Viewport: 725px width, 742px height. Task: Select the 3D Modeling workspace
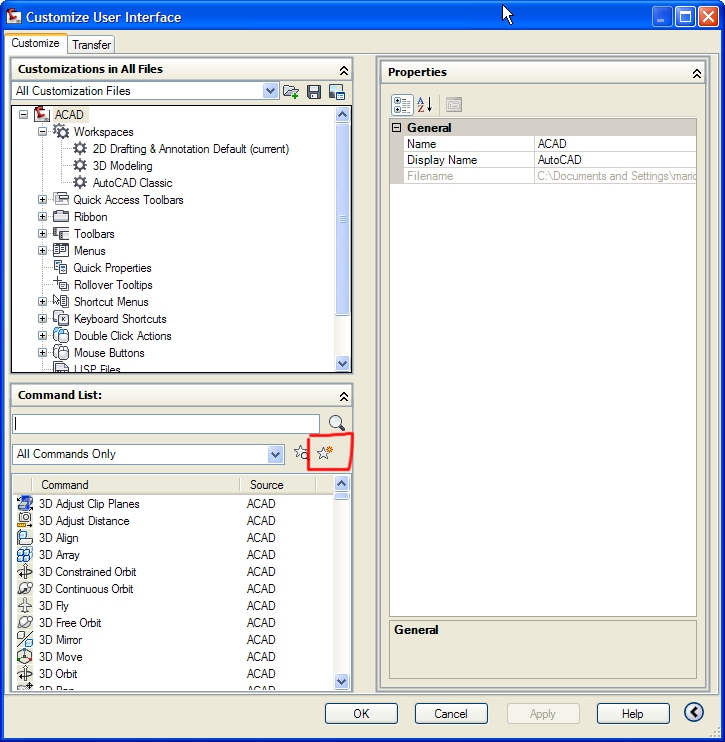(x=123, y=166)
